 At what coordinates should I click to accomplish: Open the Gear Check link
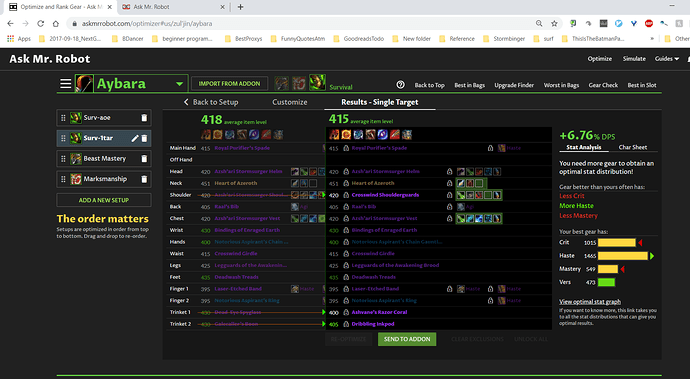pos(603,85)
